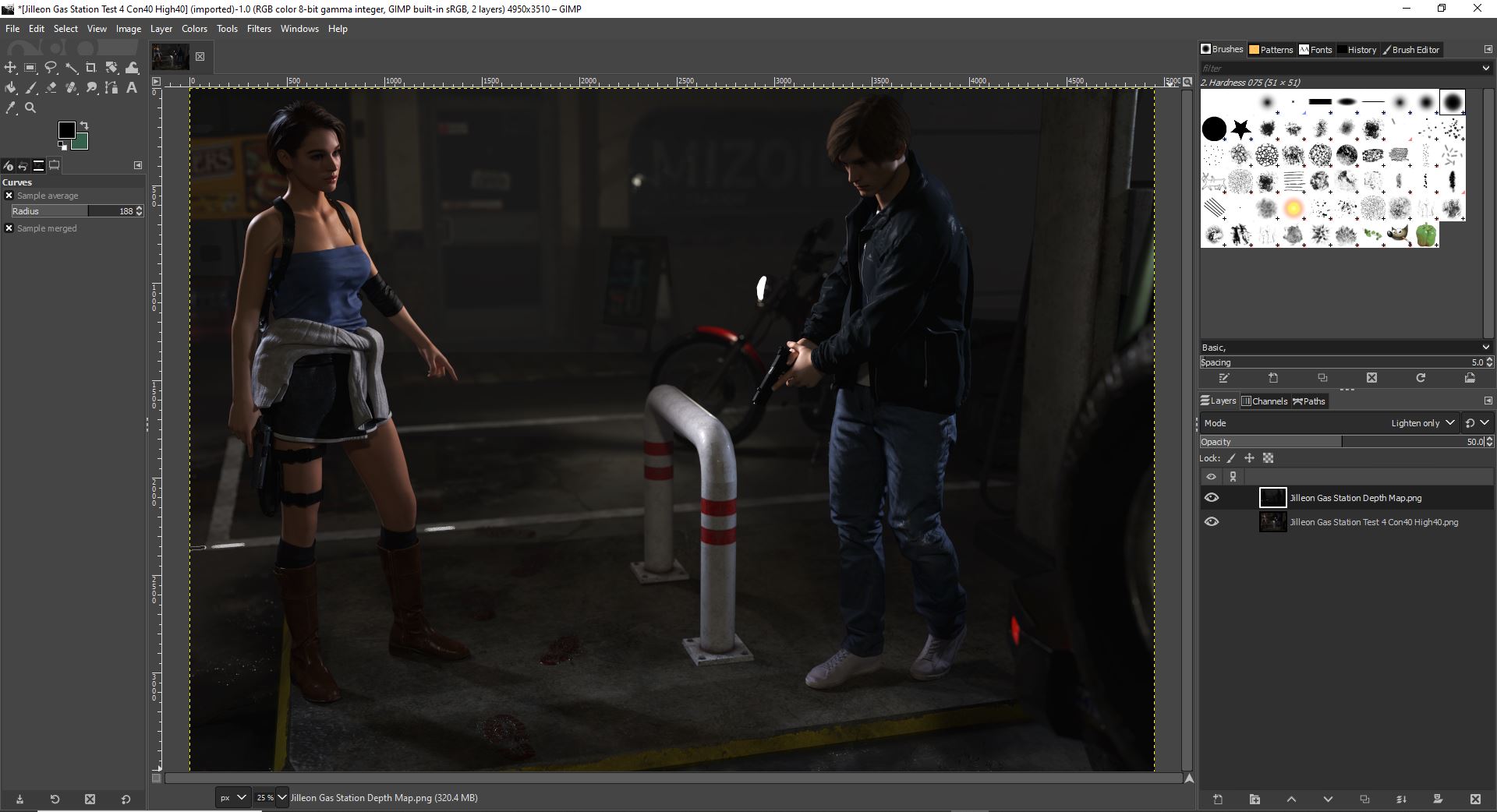The image size is (1497, 812).
Task: Open the layer Mode dropdown showing Lighten only
Action: pos(1329,423)
